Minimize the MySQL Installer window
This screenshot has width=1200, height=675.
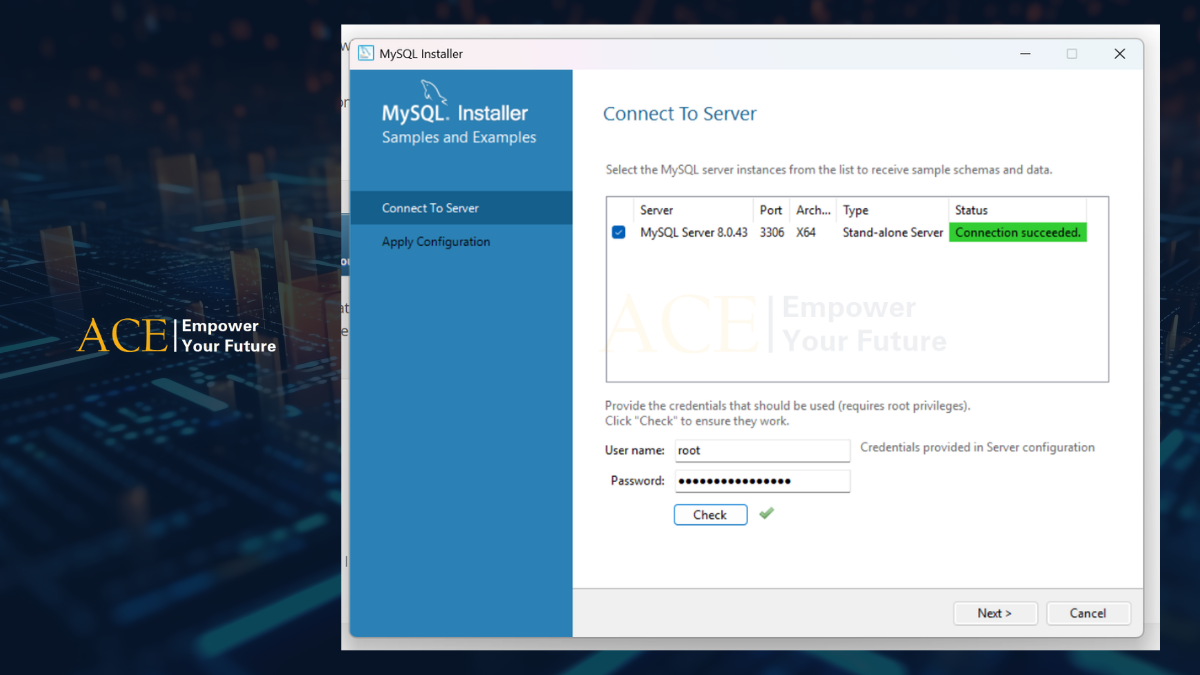pos(1025,54)
